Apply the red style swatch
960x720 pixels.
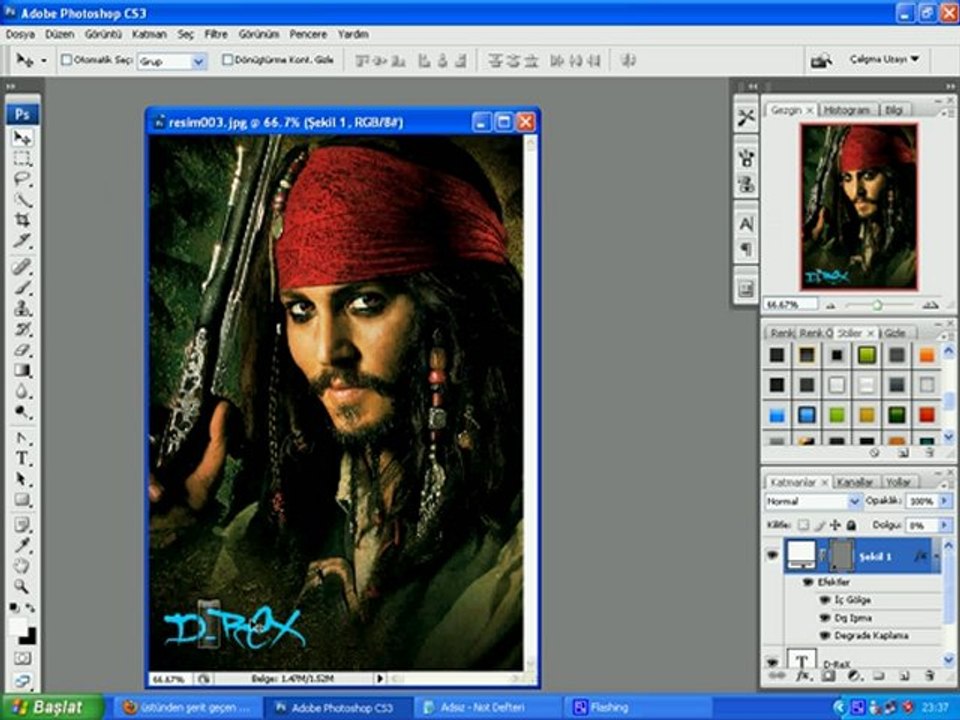(927, 415)
